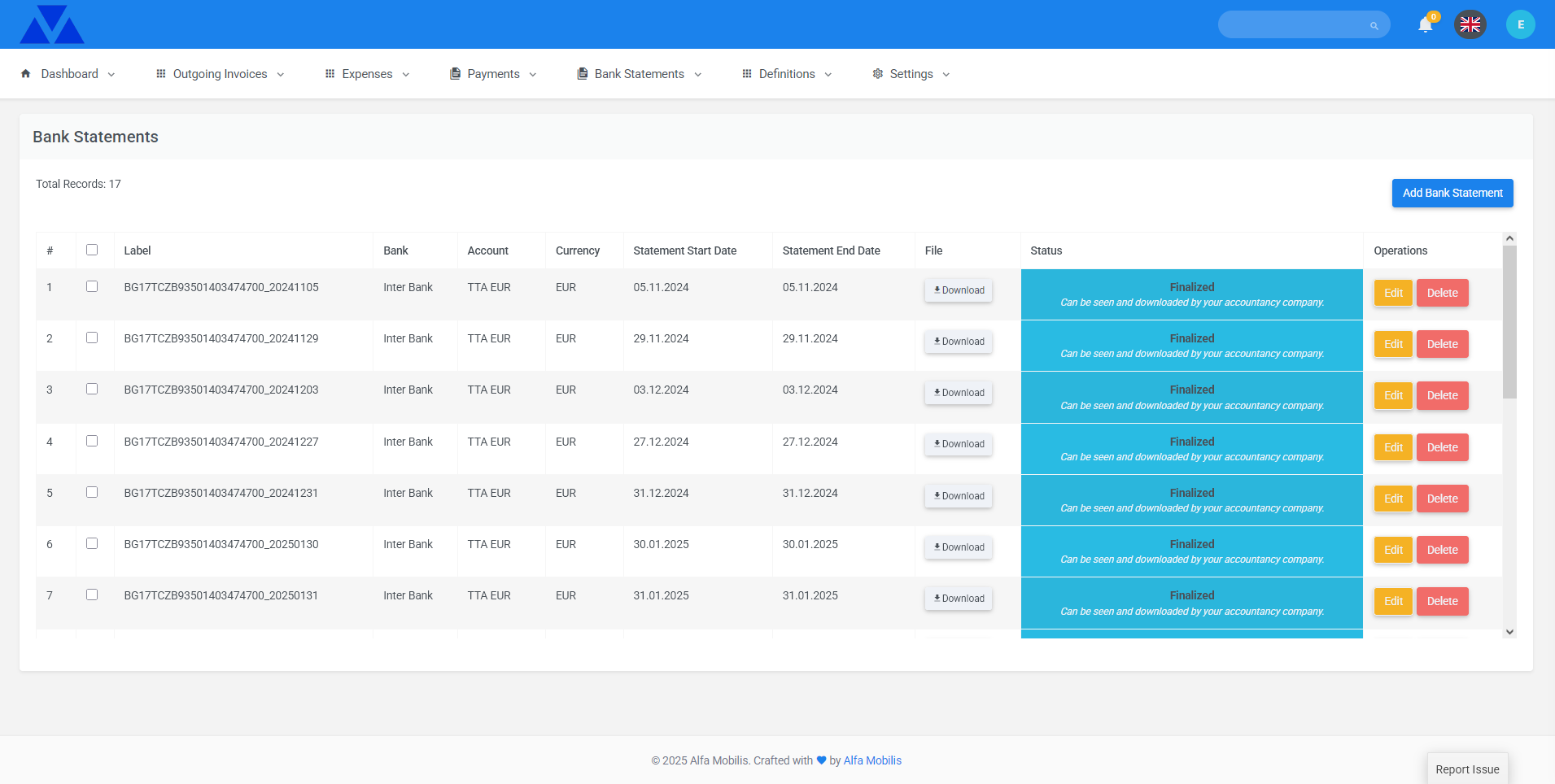Open the Payments menu
The width and height of the screenshot is (1555, 784).
493,74
